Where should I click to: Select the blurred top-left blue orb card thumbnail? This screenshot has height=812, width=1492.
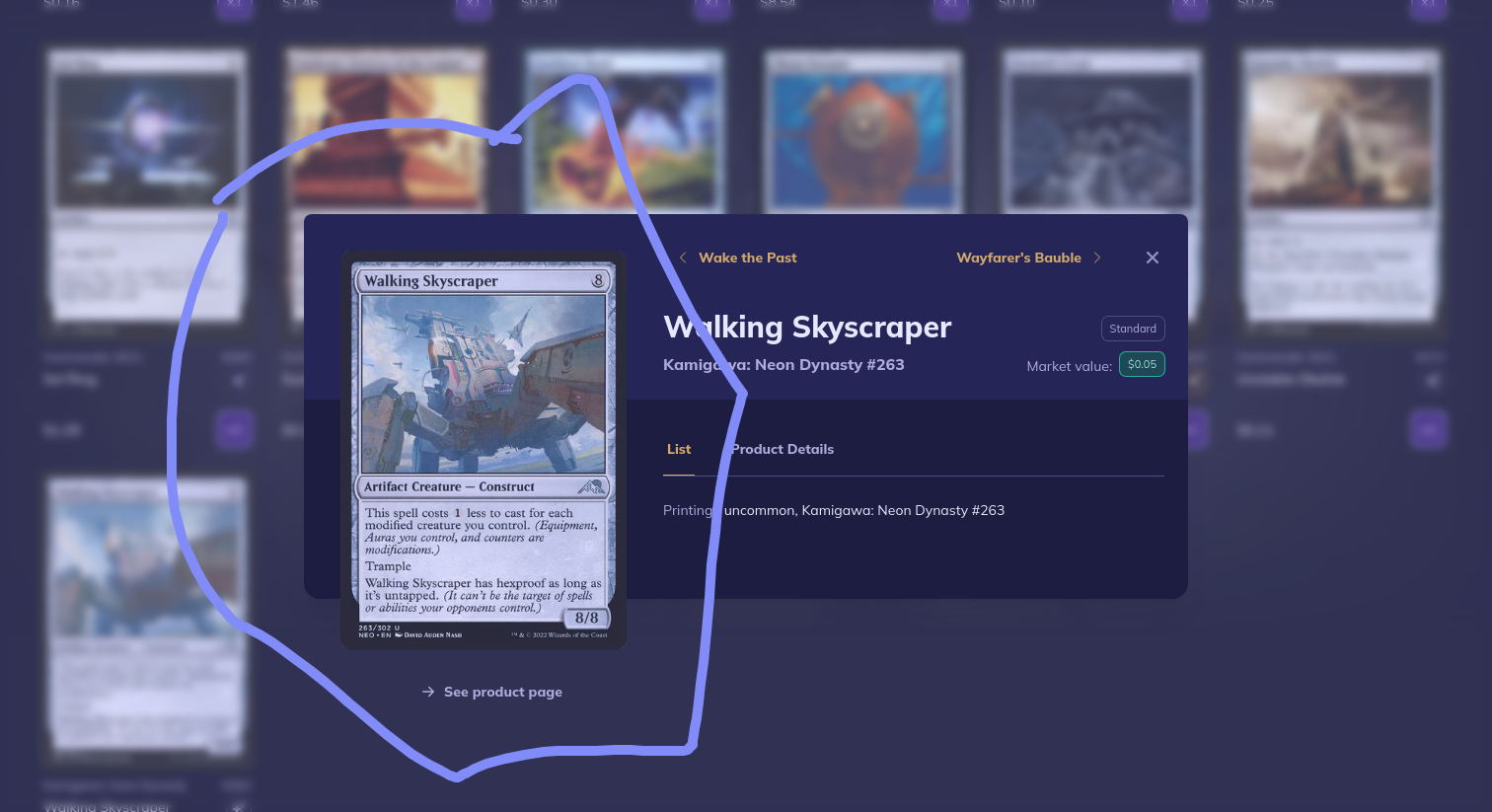(147, 187)
